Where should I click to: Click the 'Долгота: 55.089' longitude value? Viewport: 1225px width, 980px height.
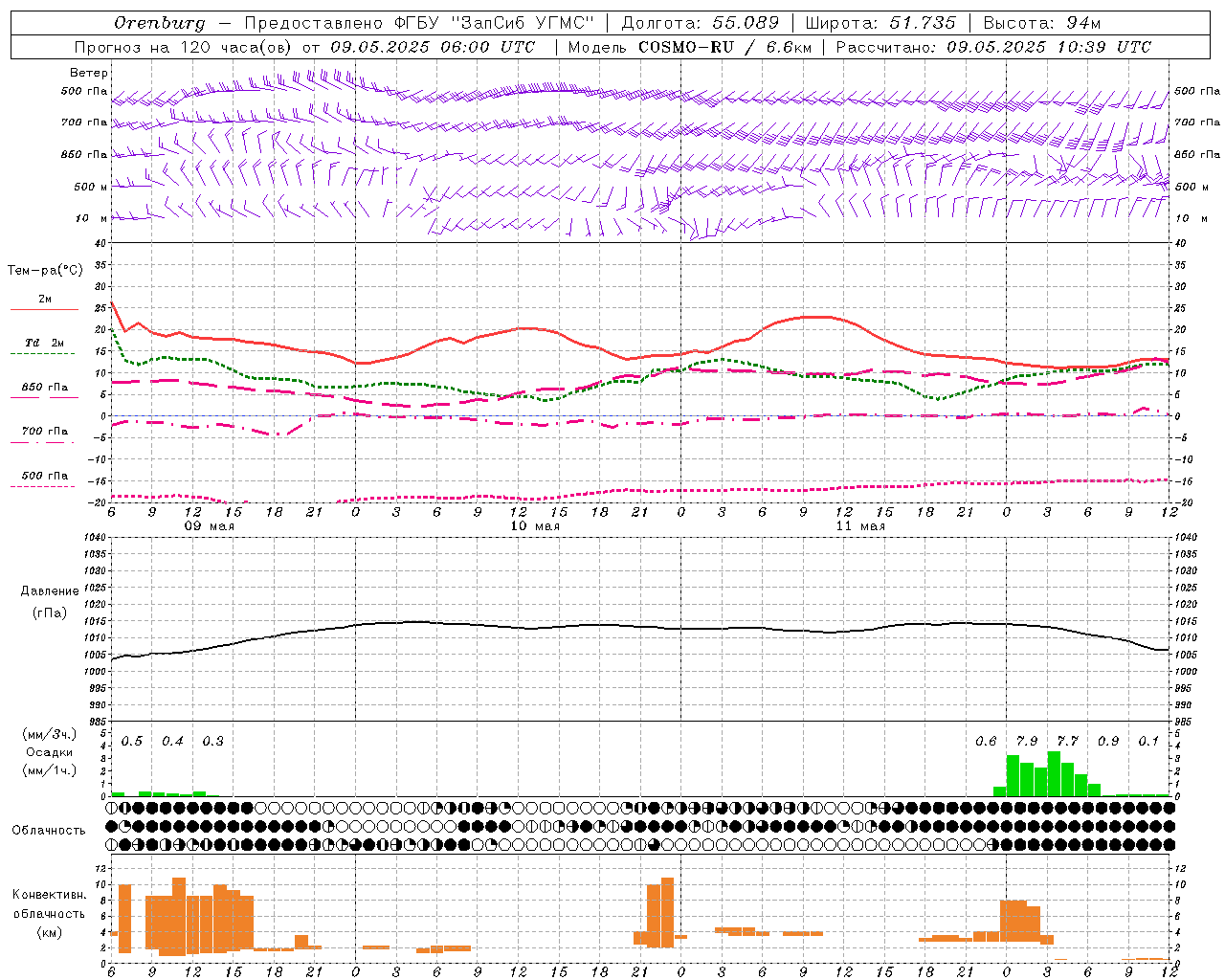[701, 23]
